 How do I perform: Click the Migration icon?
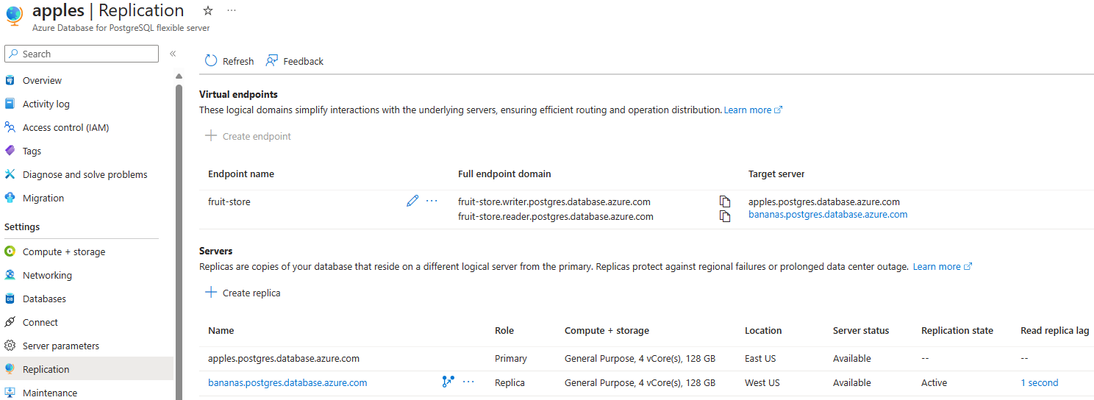(x=10, y=198)
